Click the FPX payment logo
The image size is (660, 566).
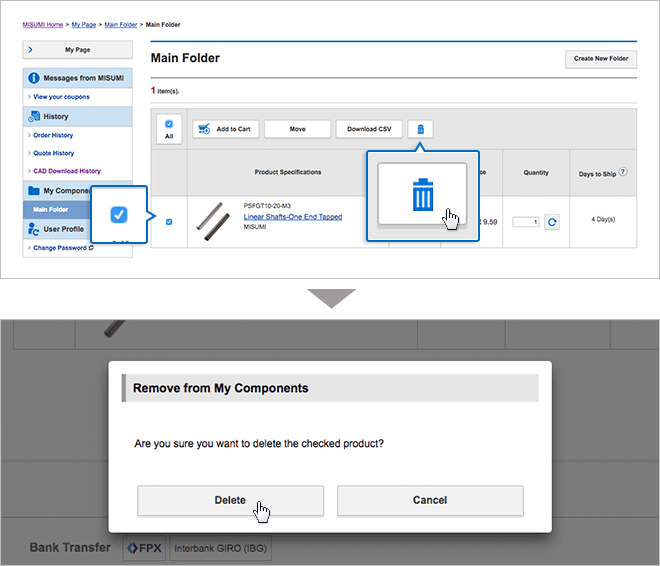tap(144, 548)
